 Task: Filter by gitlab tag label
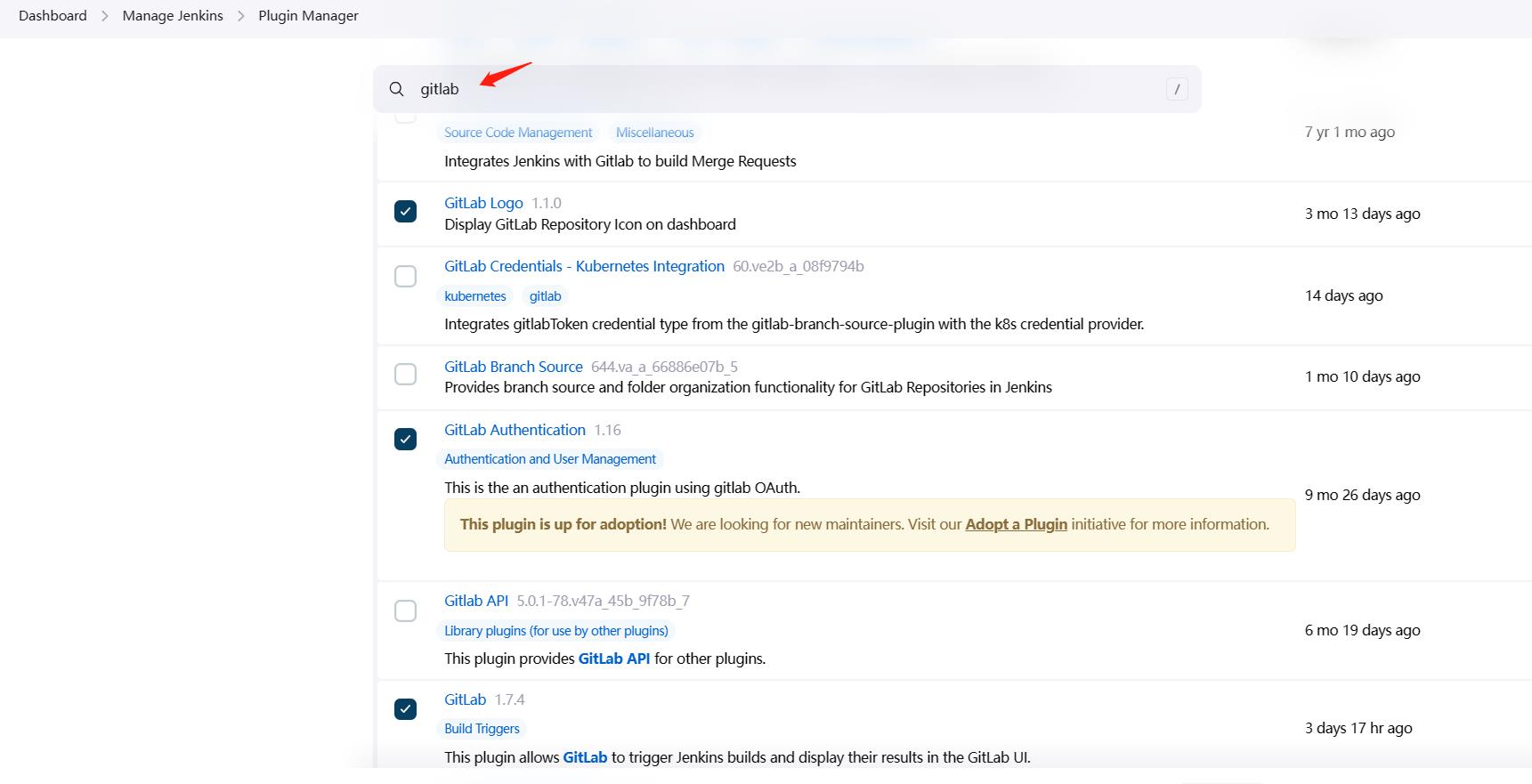coord(546,296)
